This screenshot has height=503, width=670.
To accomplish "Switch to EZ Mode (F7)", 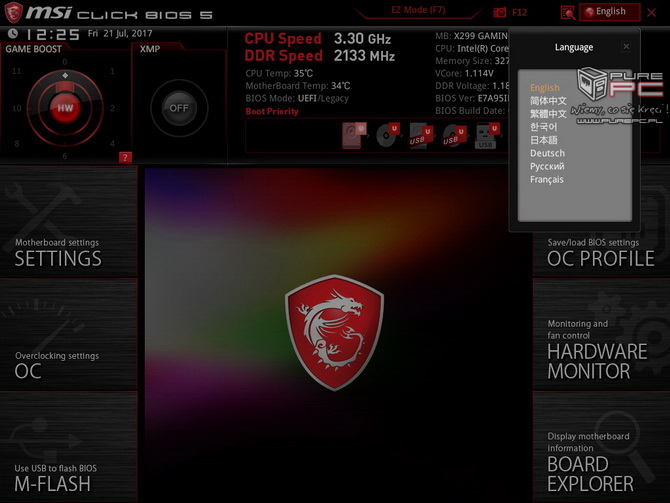I will [418, 10].
